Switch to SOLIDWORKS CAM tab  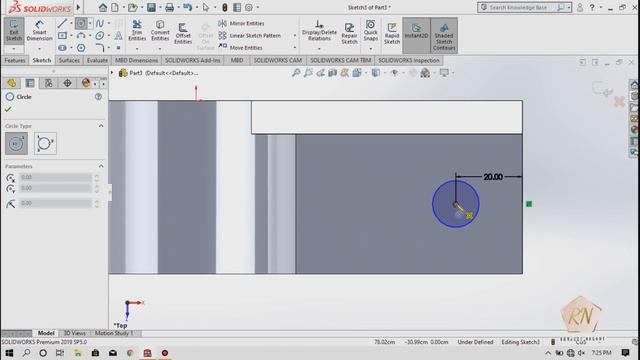pyautogui.click(x=278, y=60)
